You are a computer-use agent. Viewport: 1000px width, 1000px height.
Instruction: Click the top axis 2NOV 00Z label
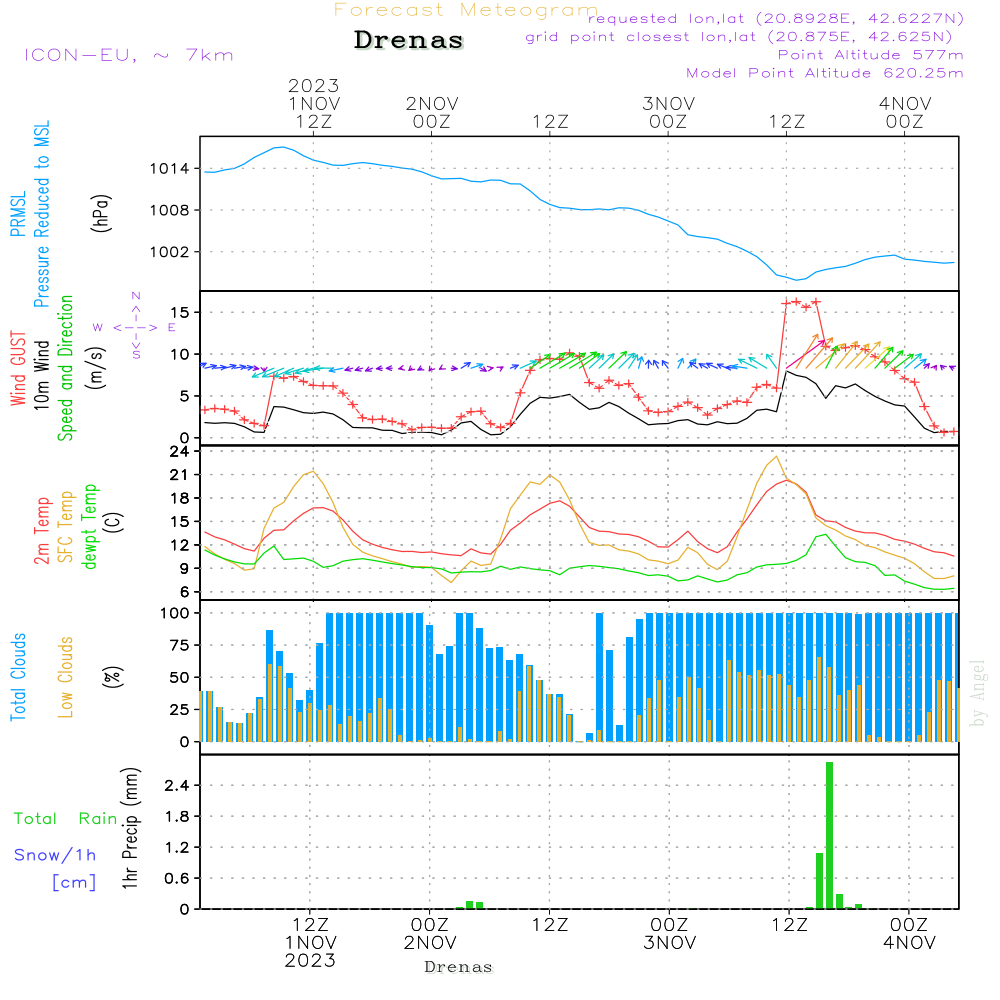click(432, 112)
